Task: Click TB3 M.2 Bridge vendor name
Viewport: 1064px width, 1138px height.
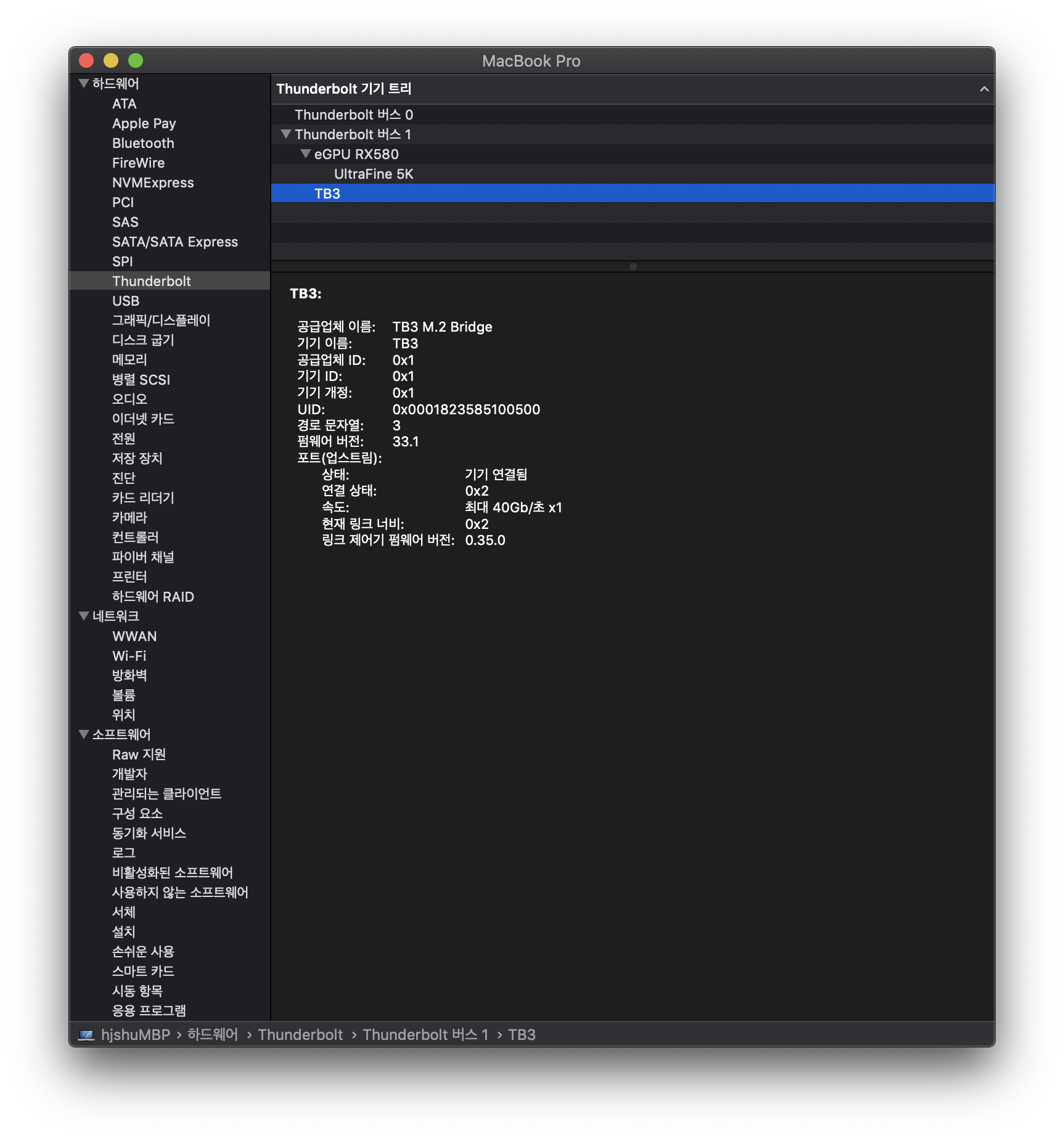Action: 442,327
